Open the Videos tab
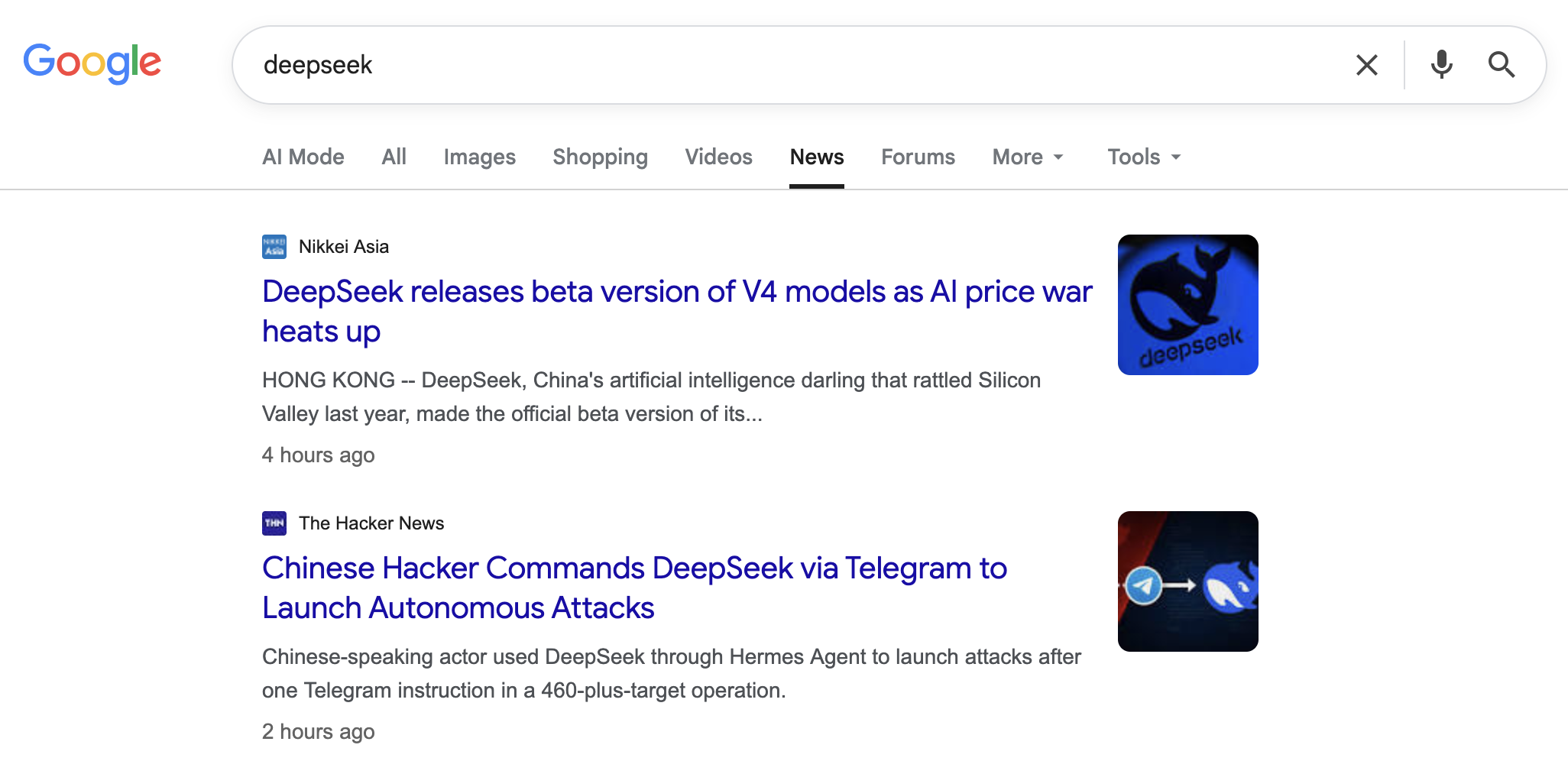This screenshot has width=1568, height=761. pyautogui.click(x=719, y=157)
